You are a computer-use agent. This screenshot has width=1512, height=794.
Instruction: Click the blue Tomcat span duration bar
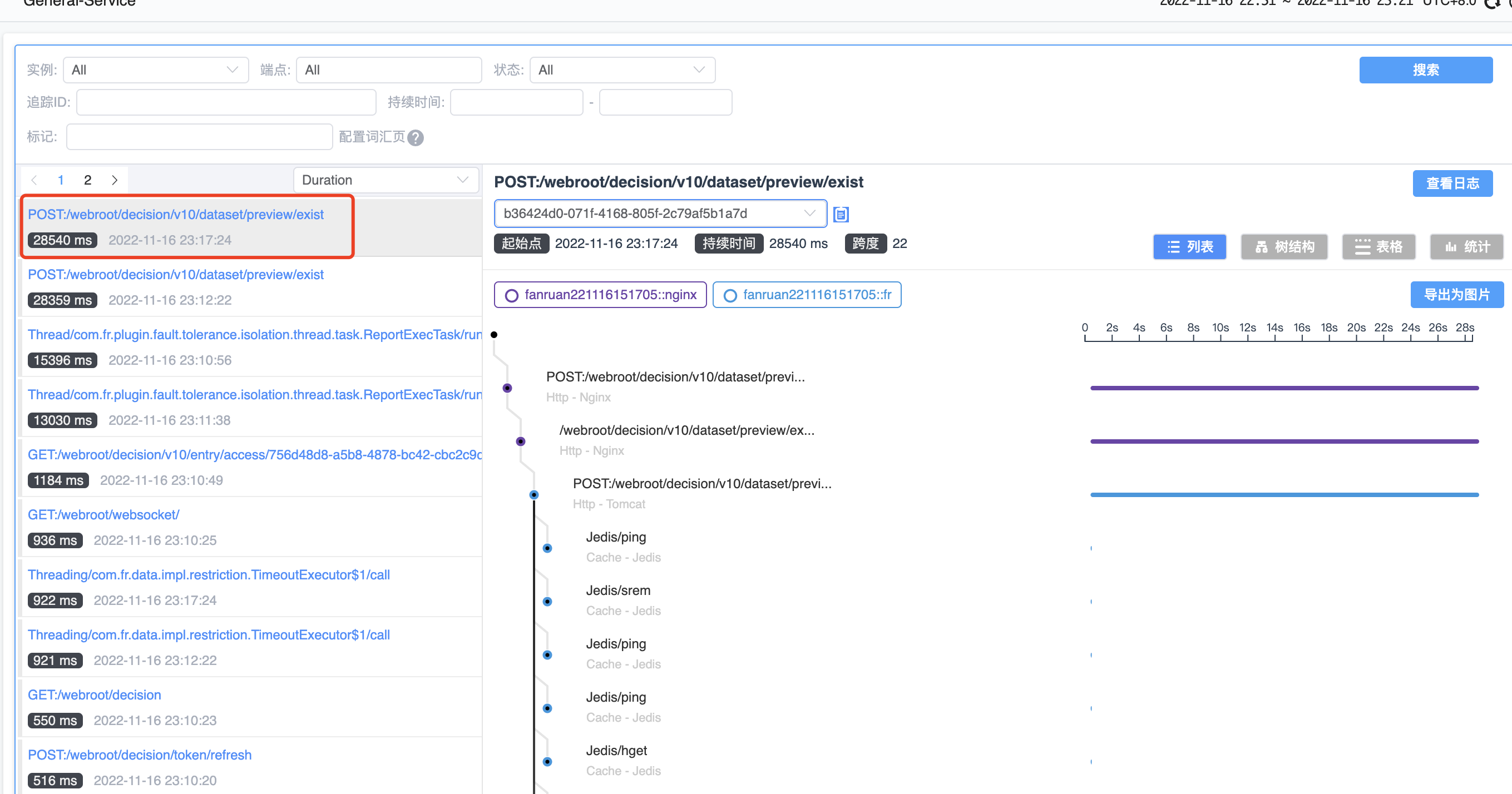click(x=1284, y=495)
